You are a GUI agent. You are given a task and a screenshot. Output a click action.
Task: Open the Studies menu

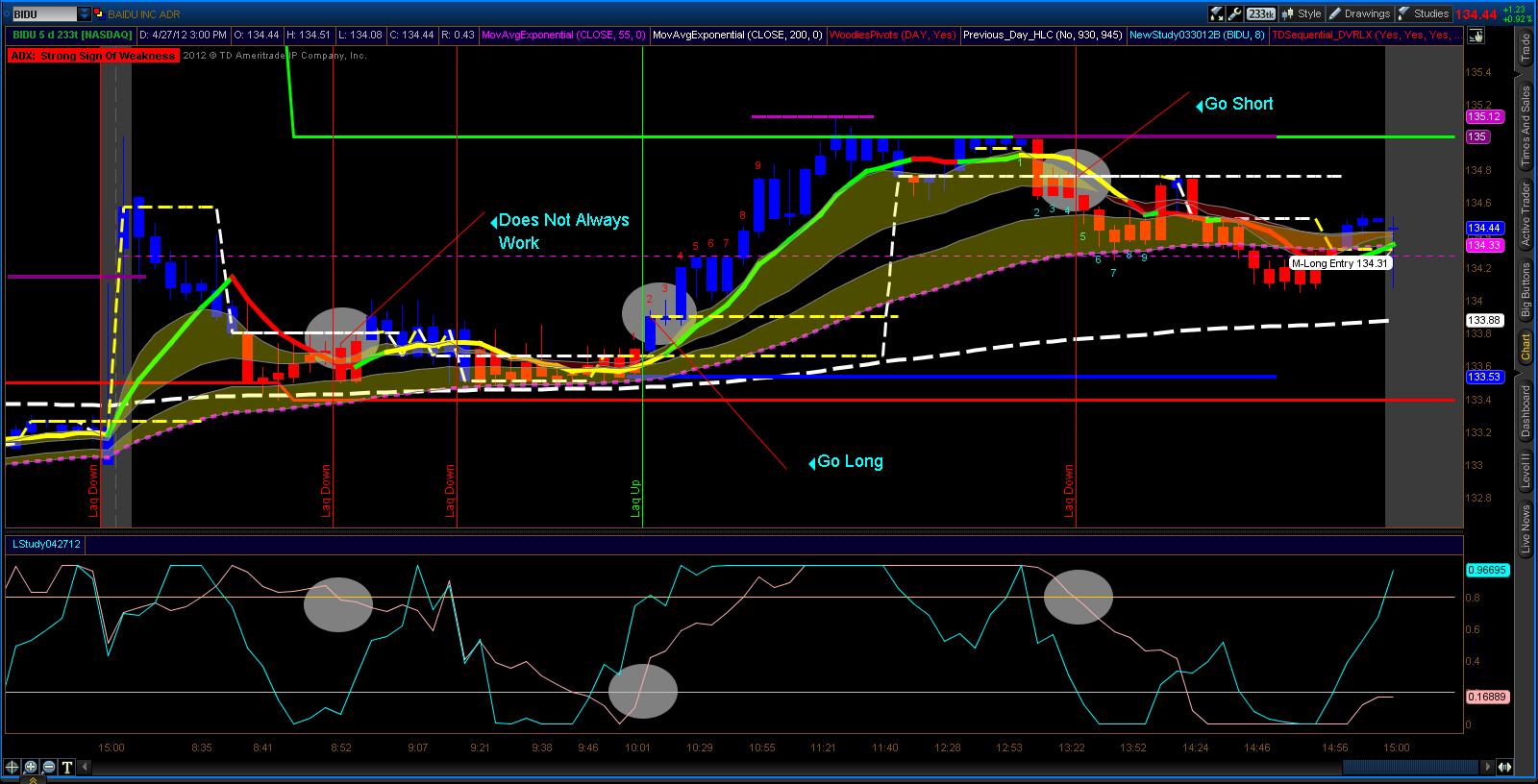1423,13
